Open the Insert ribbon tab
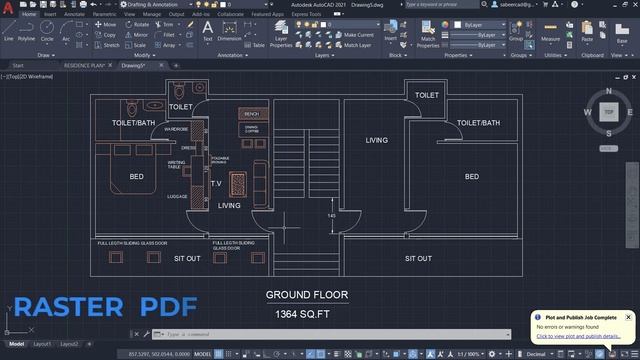The image size is (640, 360). tap(50, 14)
